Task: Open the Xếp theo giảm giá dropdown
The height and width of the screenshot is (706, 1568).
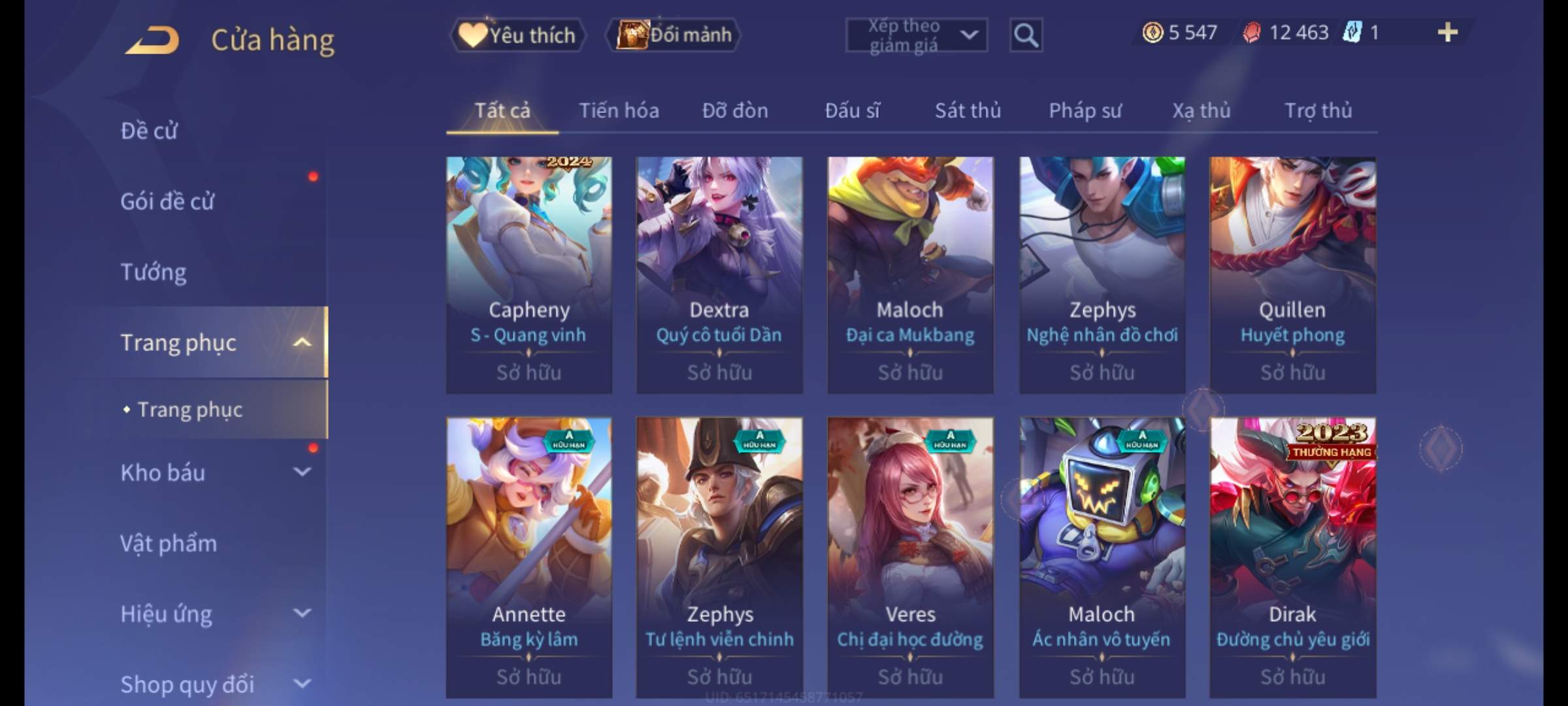Action: click(916, 35)
